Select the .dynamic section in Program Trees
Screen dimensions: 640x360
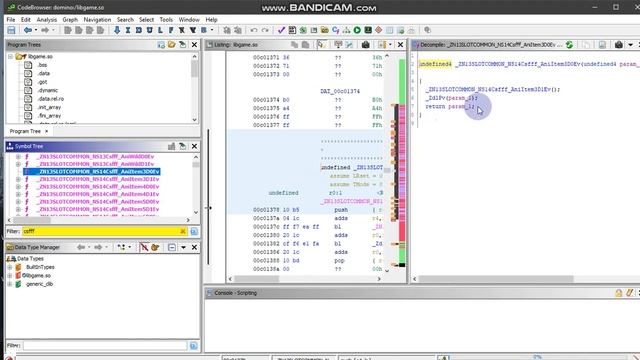(x=47, y=90)
